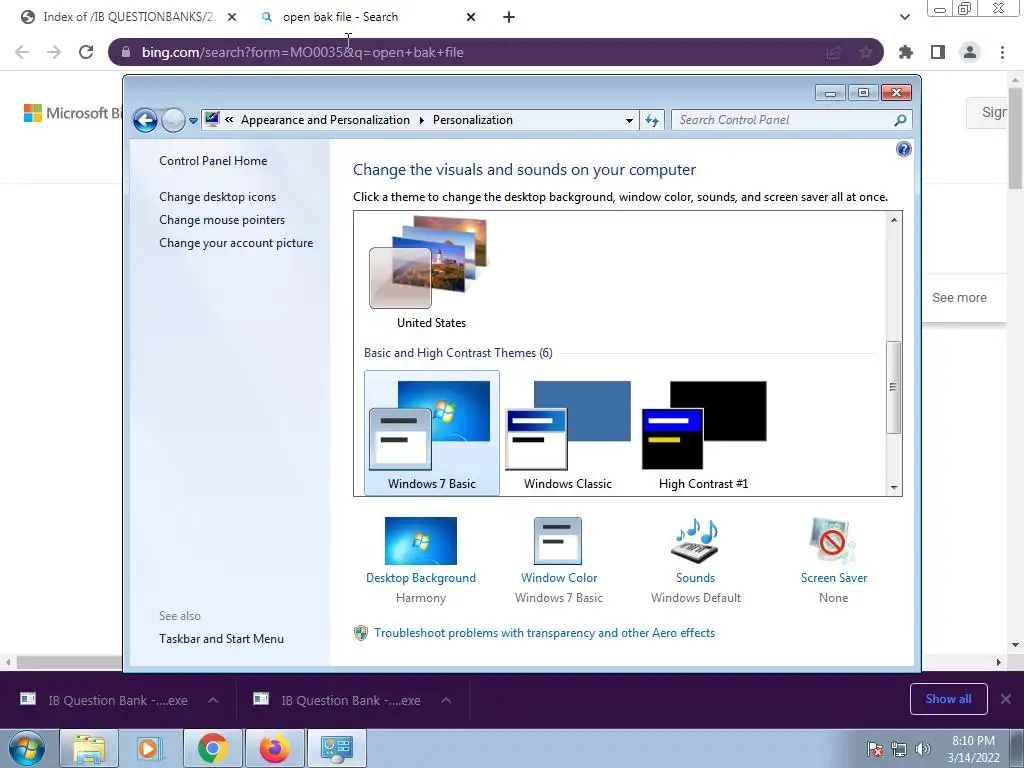
Task: Select the High Contrast #1 theme
Action: pyautogui.click(x=703, y=432)
